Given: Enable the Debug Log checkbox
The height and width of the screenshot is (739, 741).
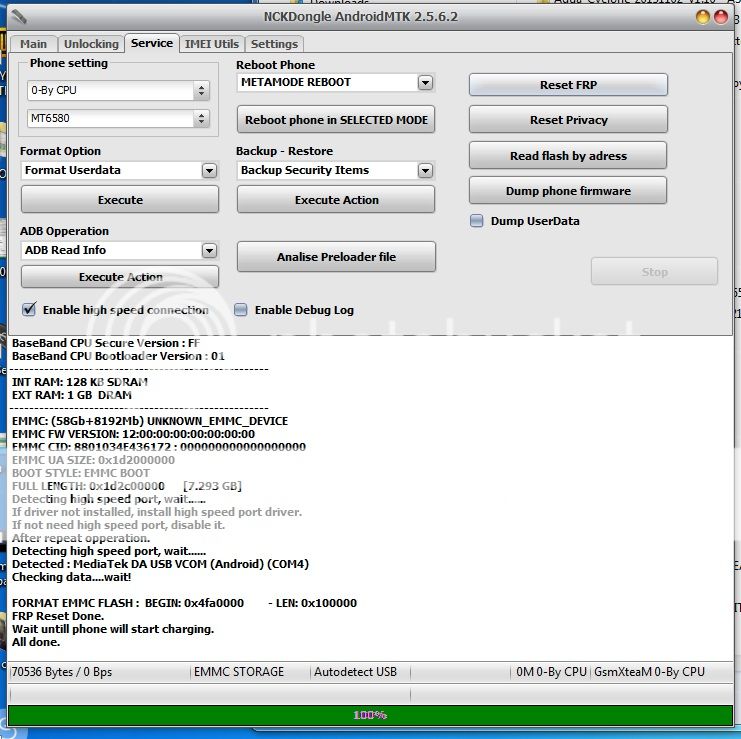Looking at the screenshot, I should 241,310.
